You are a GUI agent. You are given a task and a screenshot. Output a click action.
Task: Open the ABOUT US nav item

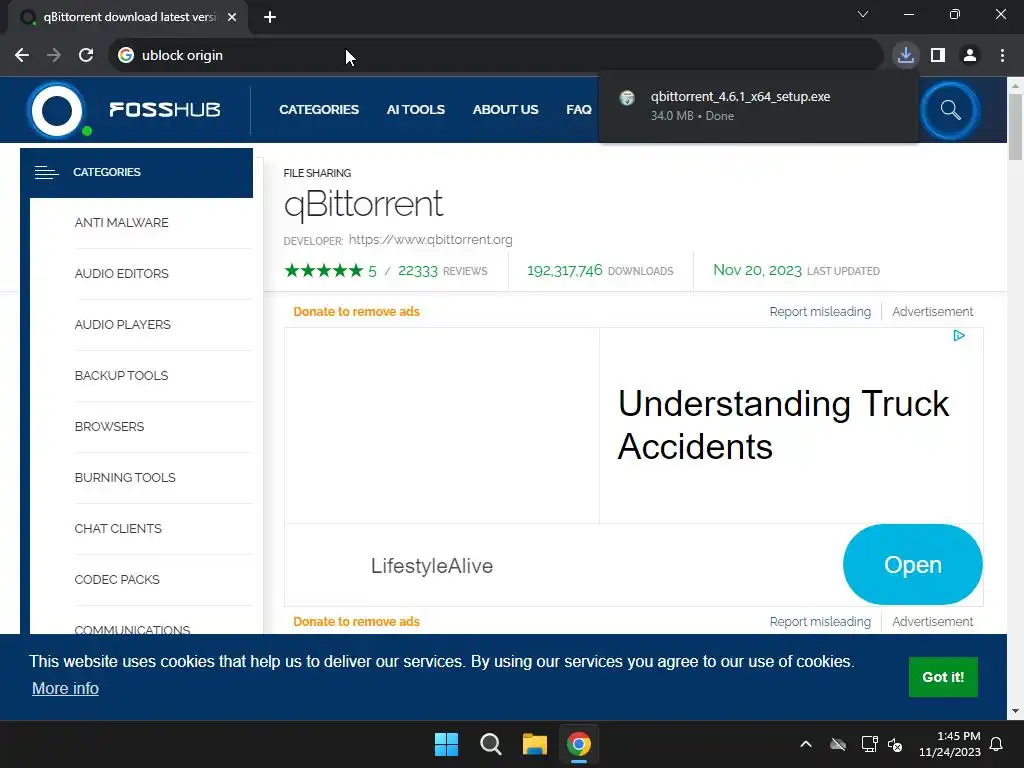click(505, 110)
